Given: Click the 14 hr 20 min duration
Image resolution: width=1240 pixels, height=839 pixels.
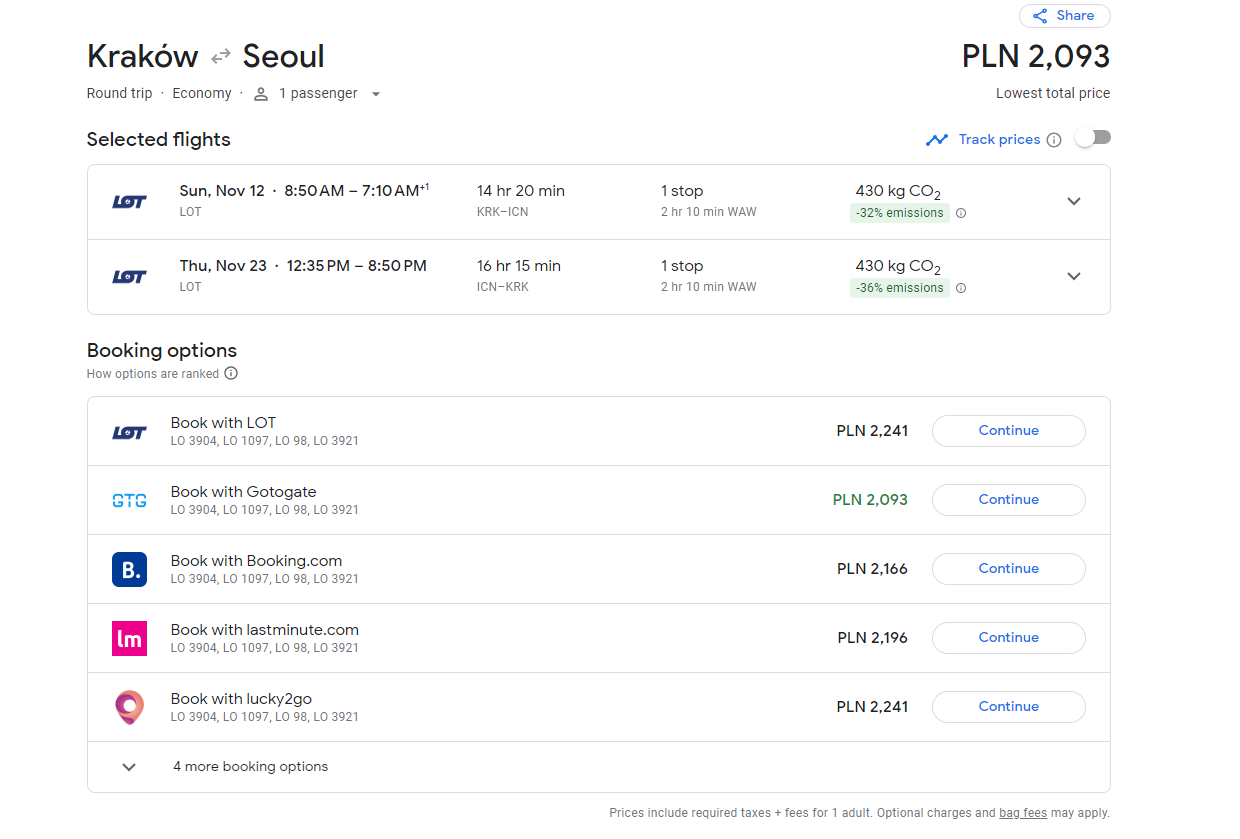Looking at the screenshot, I should [520, 191].
